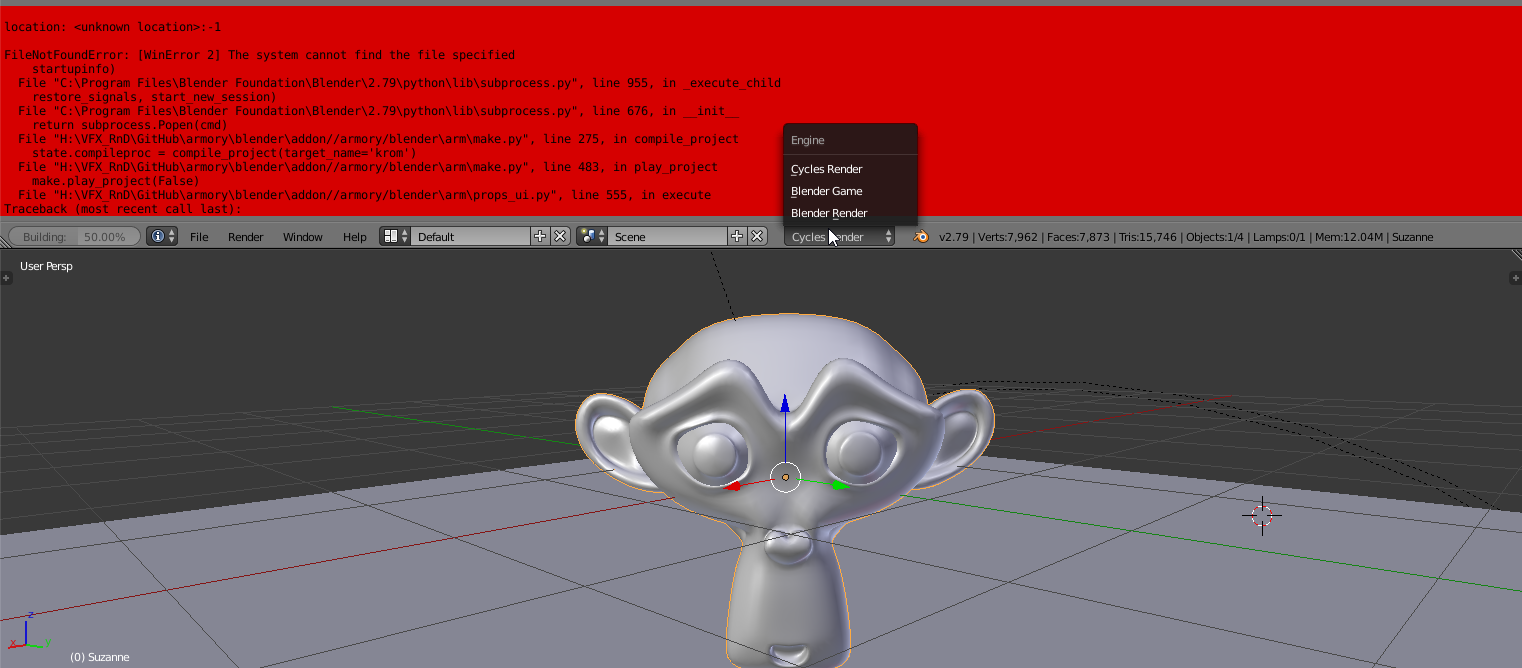Open the Info editor type selector icon

[x=161, y=237]
